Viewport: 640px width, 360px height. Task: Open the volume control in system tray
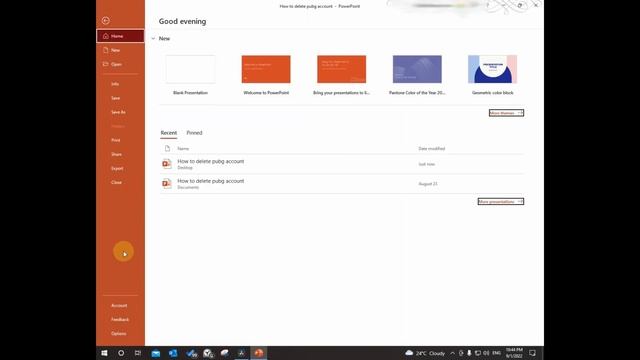click(x=486, y=353)
